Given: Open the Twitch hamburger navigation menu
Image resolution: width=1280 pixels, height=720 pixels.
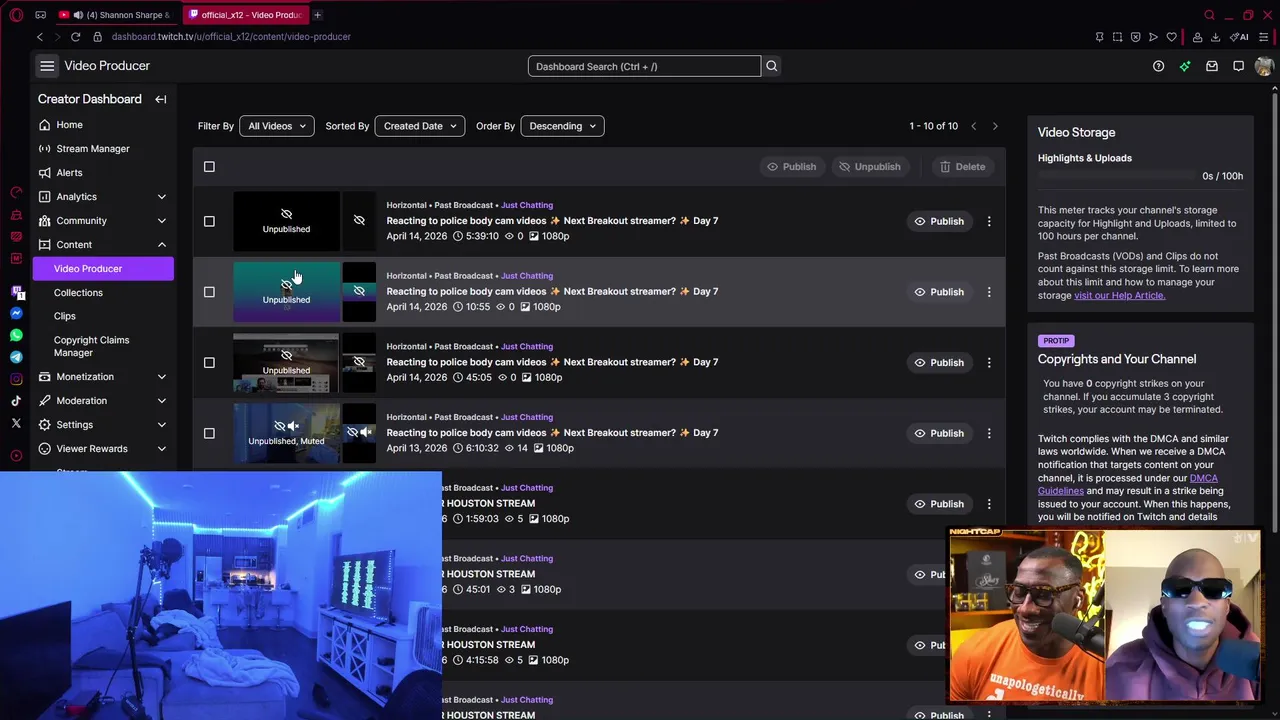Looking at the screenshot, I should tap(47, 66).
